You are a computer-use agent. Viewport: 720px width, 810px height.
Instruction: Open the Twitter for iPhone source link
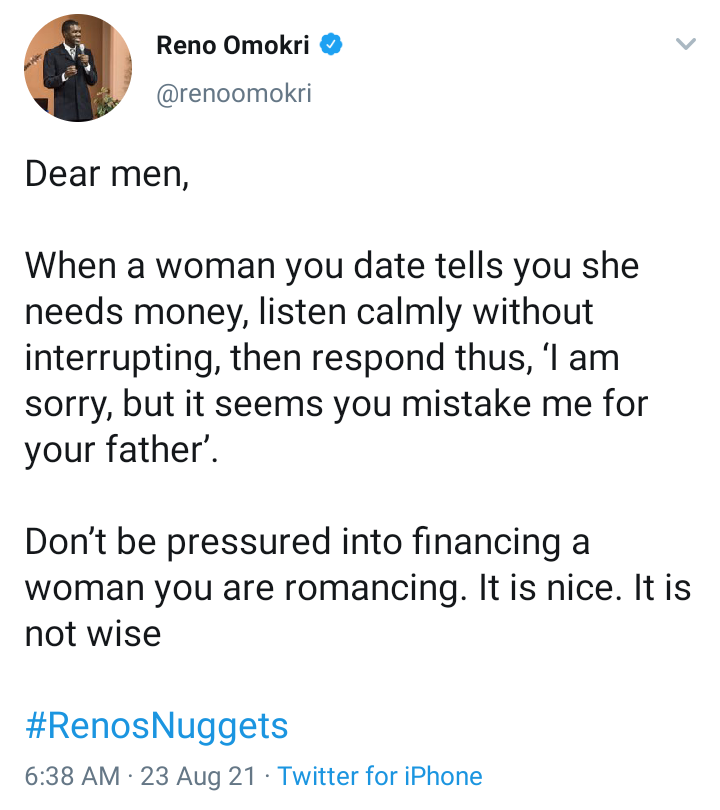pos(380,776)
